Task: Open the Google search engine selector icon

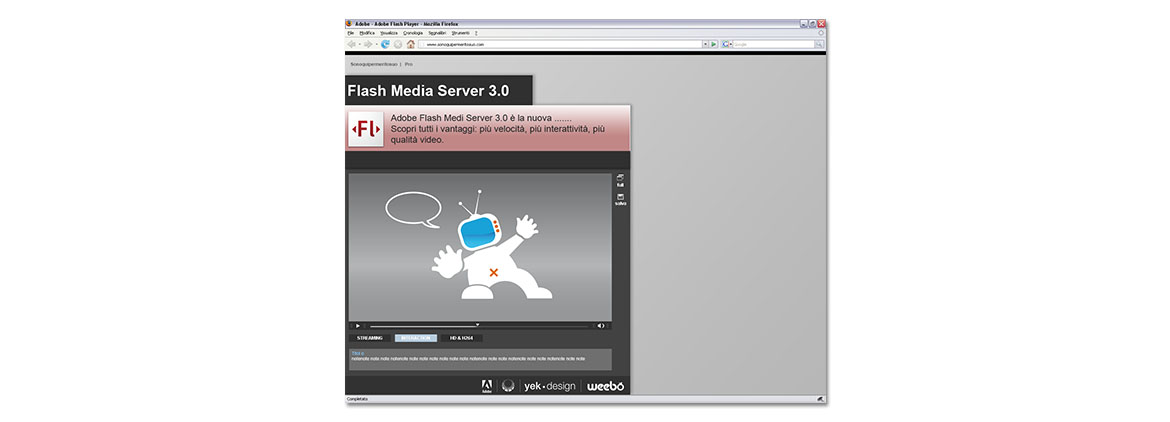Action: coord(726,45)
